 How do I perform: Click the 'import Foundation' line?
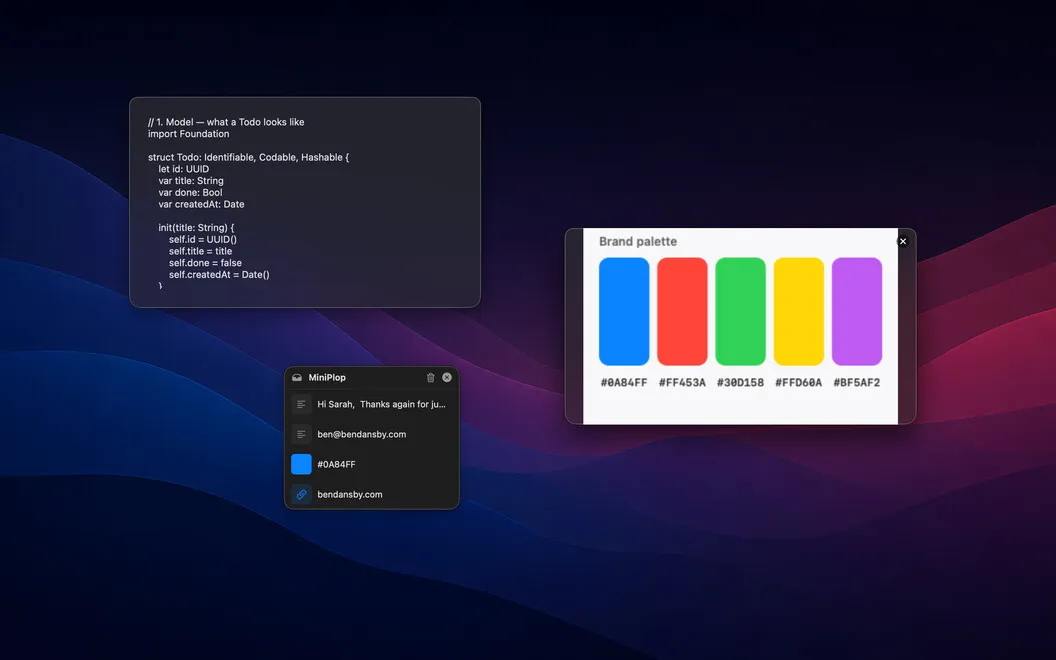tap(189, 134)
